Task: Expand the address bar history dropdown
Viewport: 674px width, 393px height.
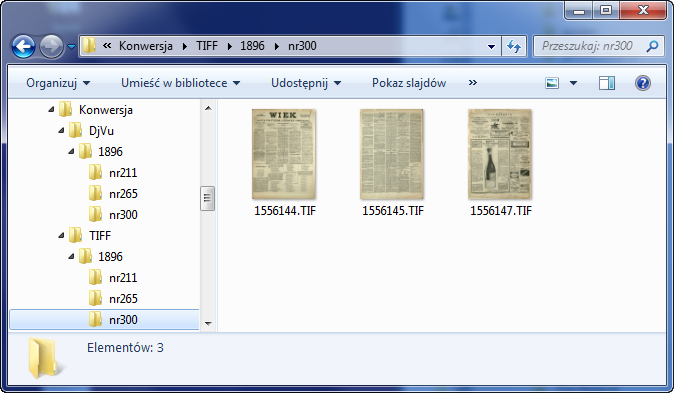Action: [x=491, y=46]
